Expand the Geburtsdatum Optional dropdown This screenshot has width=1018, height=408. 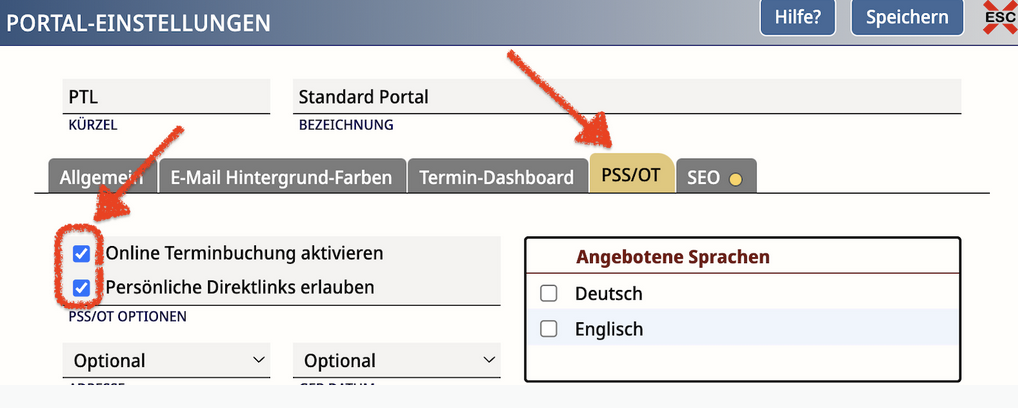point(397,361)
